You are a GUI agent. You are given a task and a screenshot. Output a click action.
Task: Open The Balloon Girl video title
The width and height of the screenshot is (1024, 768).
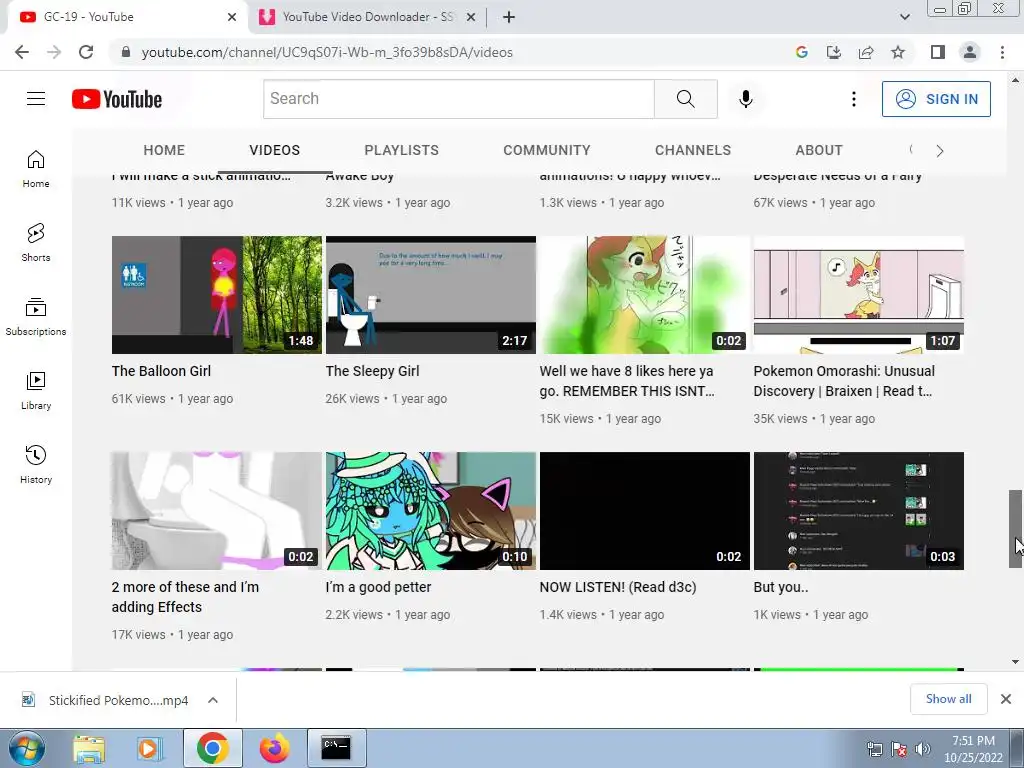click(x=161, y=371)
